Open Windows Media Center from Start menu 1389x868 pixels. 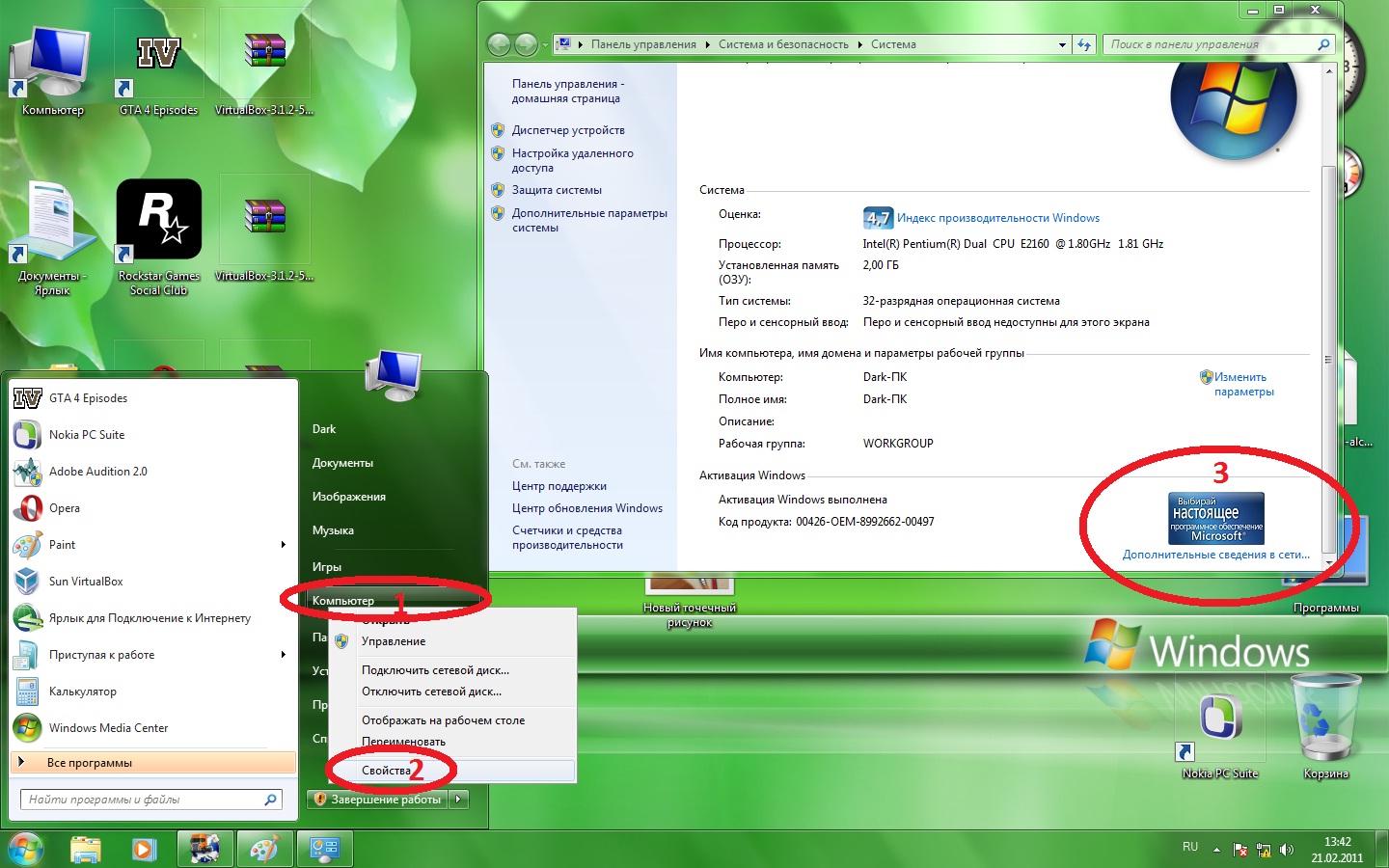(153, 728)
